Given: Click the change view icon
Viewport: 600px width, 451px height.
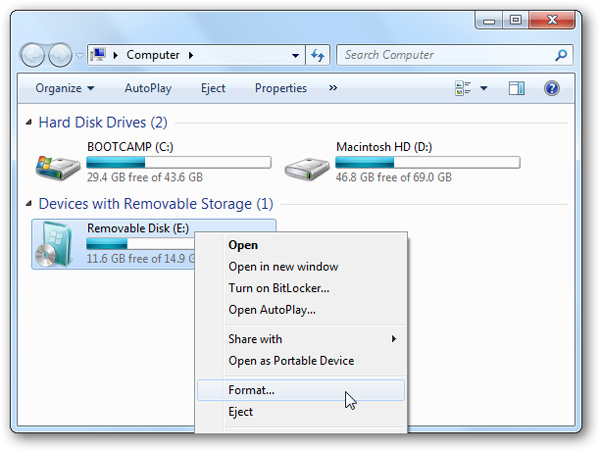Looking at the screenshot, I should [463, 88].
